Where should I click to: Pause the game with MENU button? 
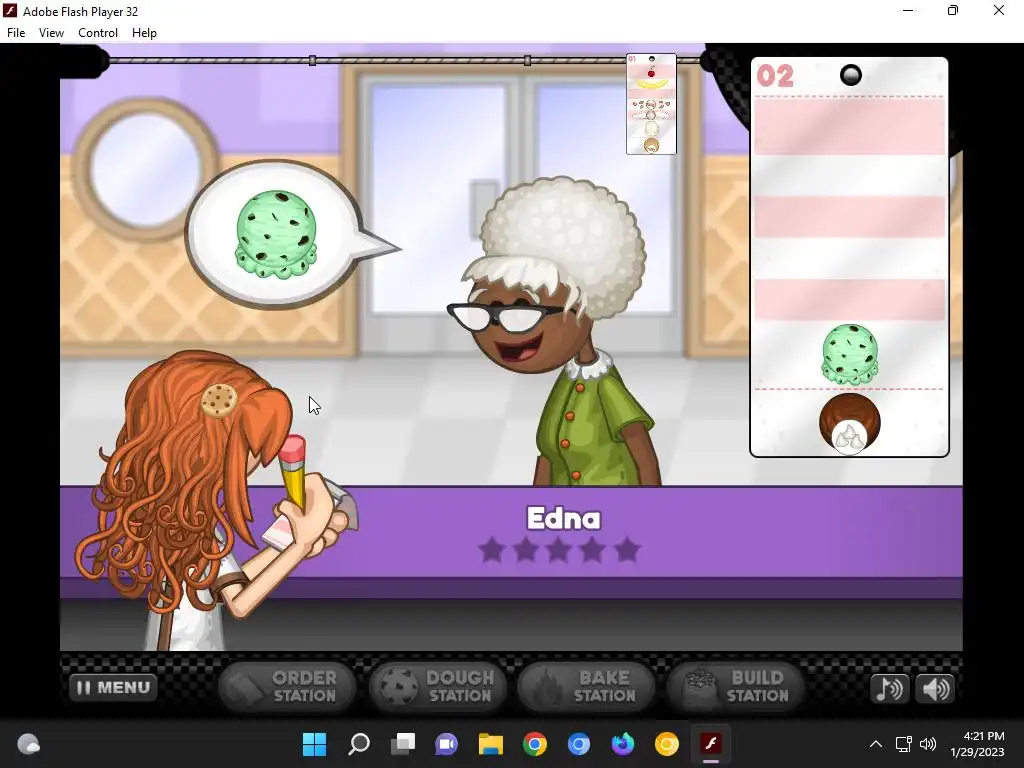pos(114,688)
